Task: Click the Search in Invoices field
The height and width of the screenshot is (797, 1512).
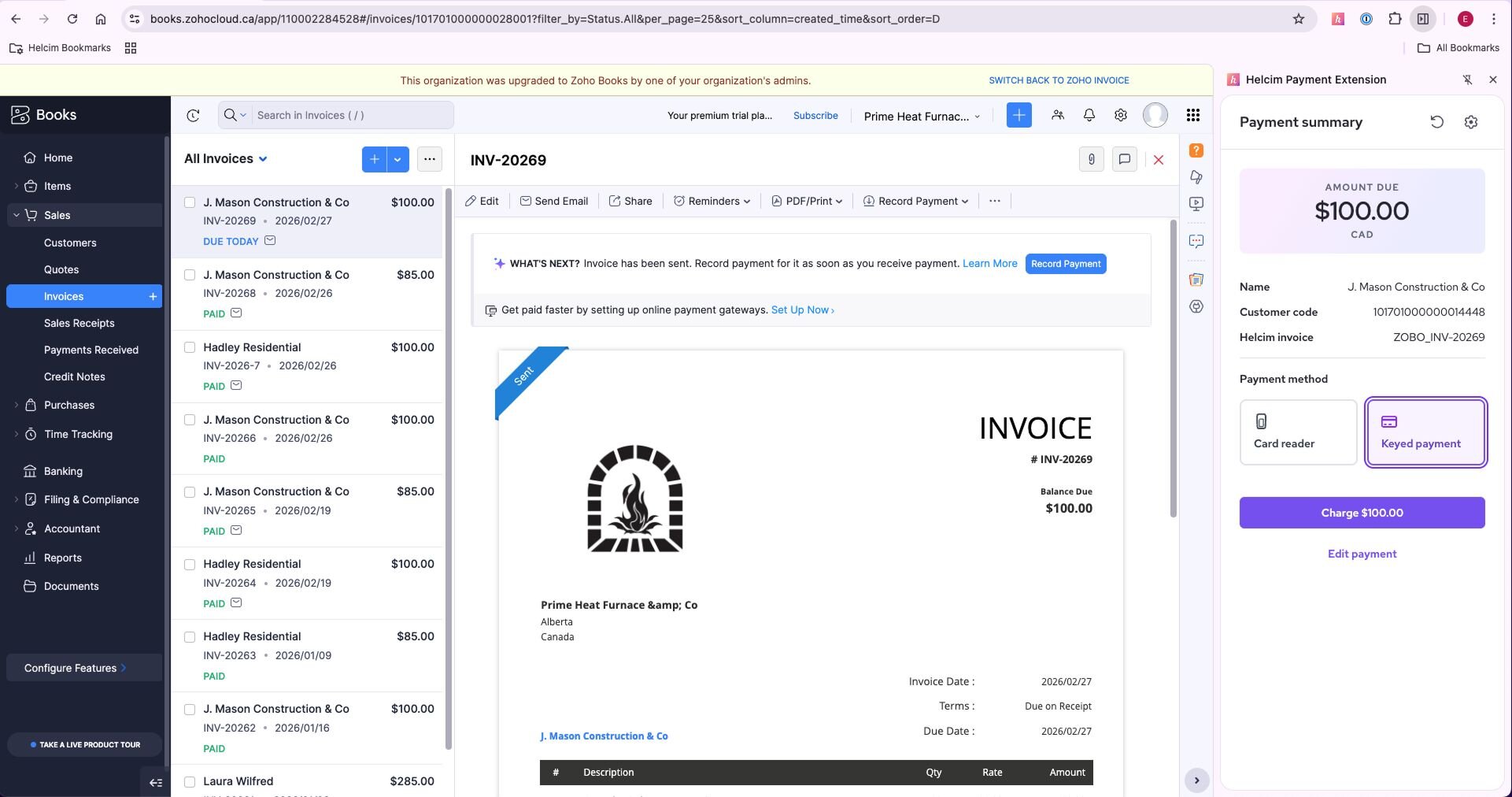Action: (351, 115)
